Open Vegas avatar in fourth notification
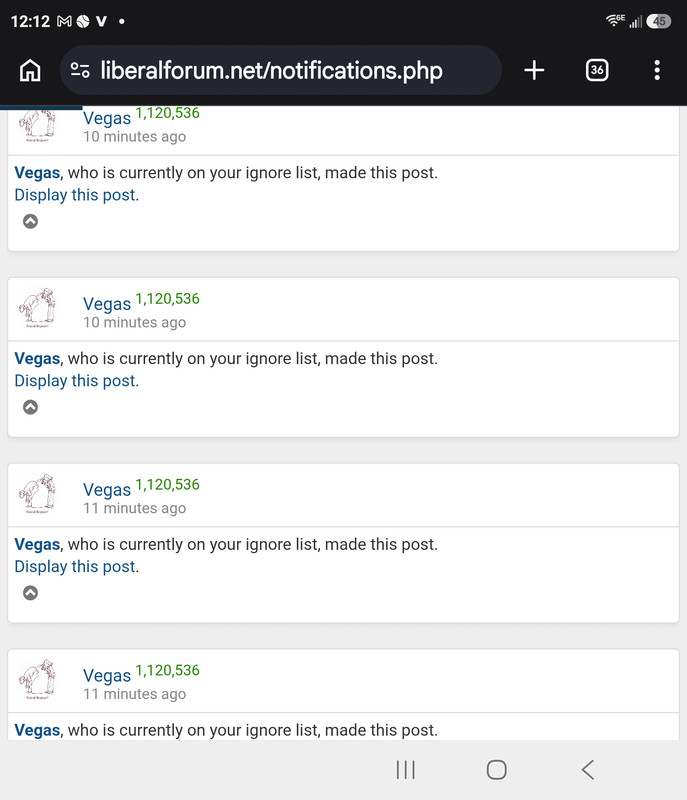 (37, 679)
